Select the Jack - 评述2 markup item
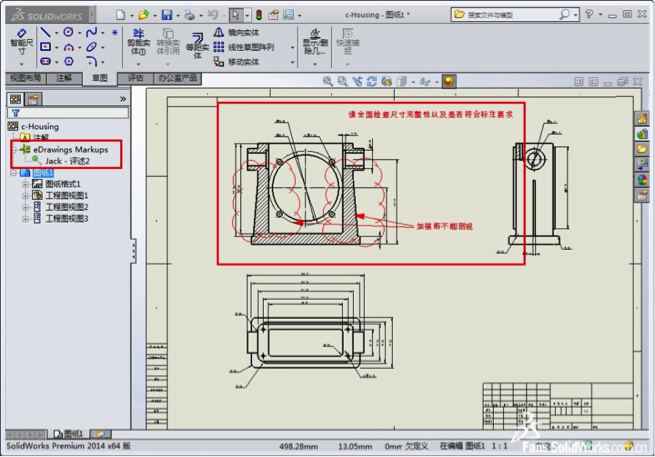655x457 pixels. pos(67,160)
